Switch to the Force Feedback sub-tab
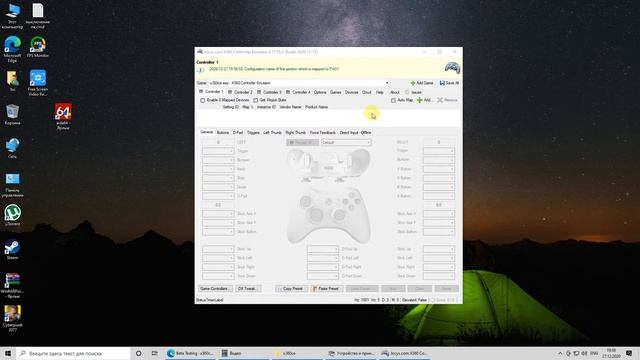640x360 pixels. tap(322, 133)
